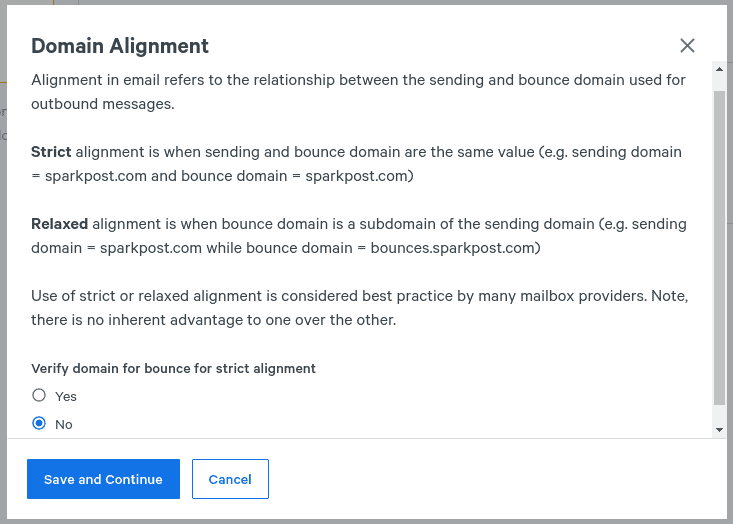
Task: Click the bold word 'Relaxed'
Action: pyautogui.click(x=59, y=224)
